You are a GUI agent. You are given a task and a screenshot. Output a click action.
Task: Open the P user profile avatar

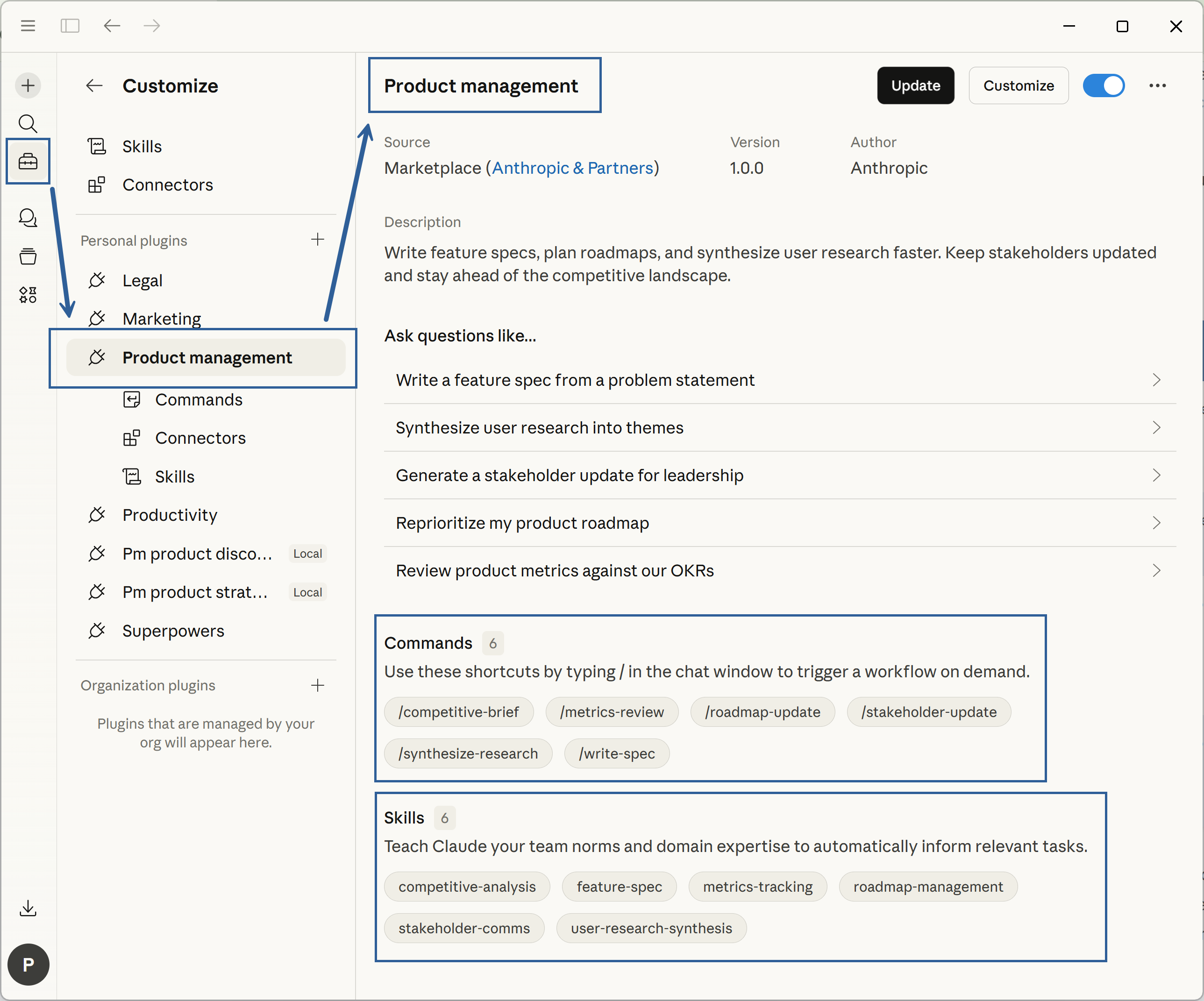tap(28, 964)
